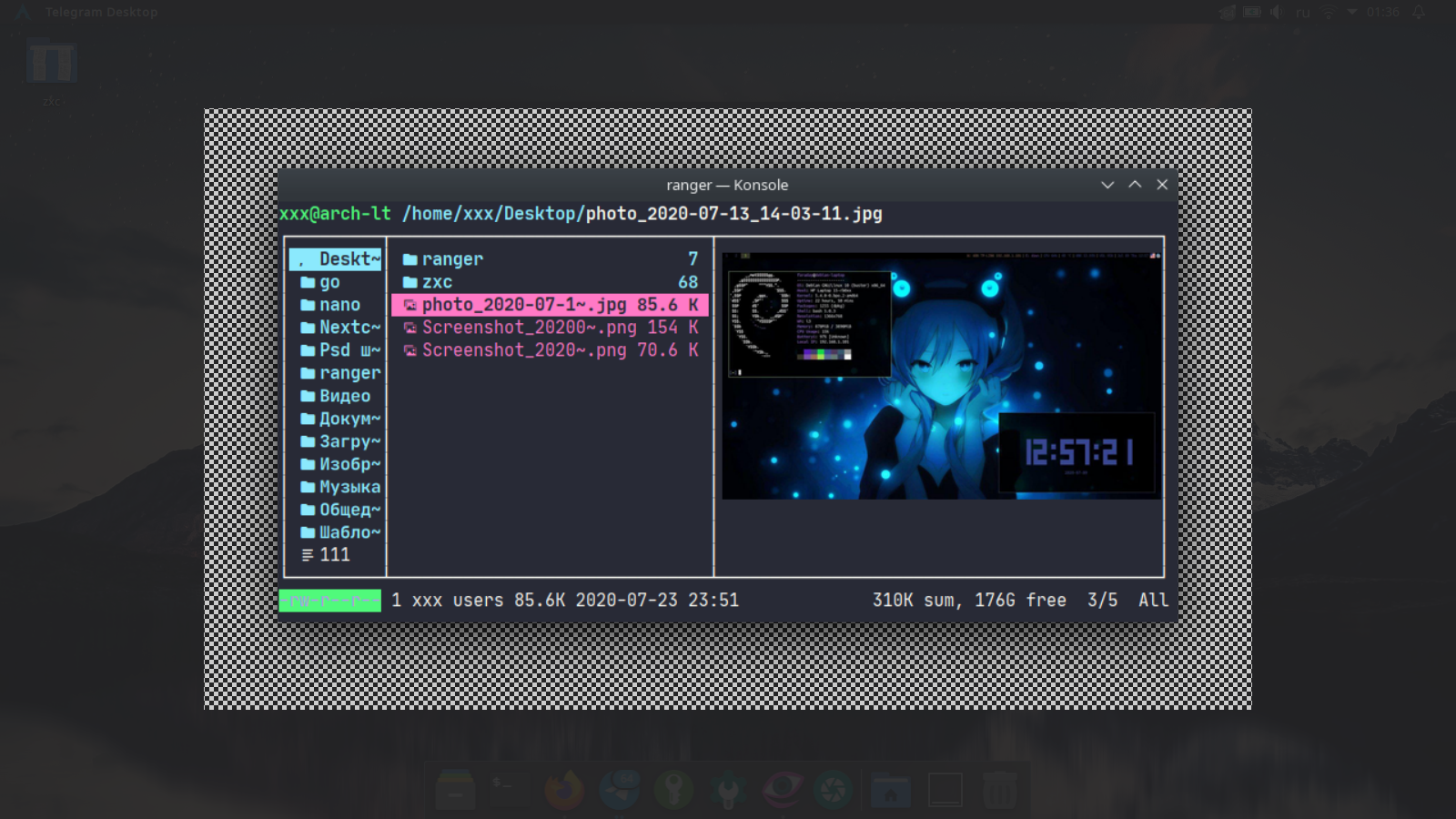Expand the hidden tray icons arrow
The width and height of the screenshot is (1456, 819).
coord(1352,12)
